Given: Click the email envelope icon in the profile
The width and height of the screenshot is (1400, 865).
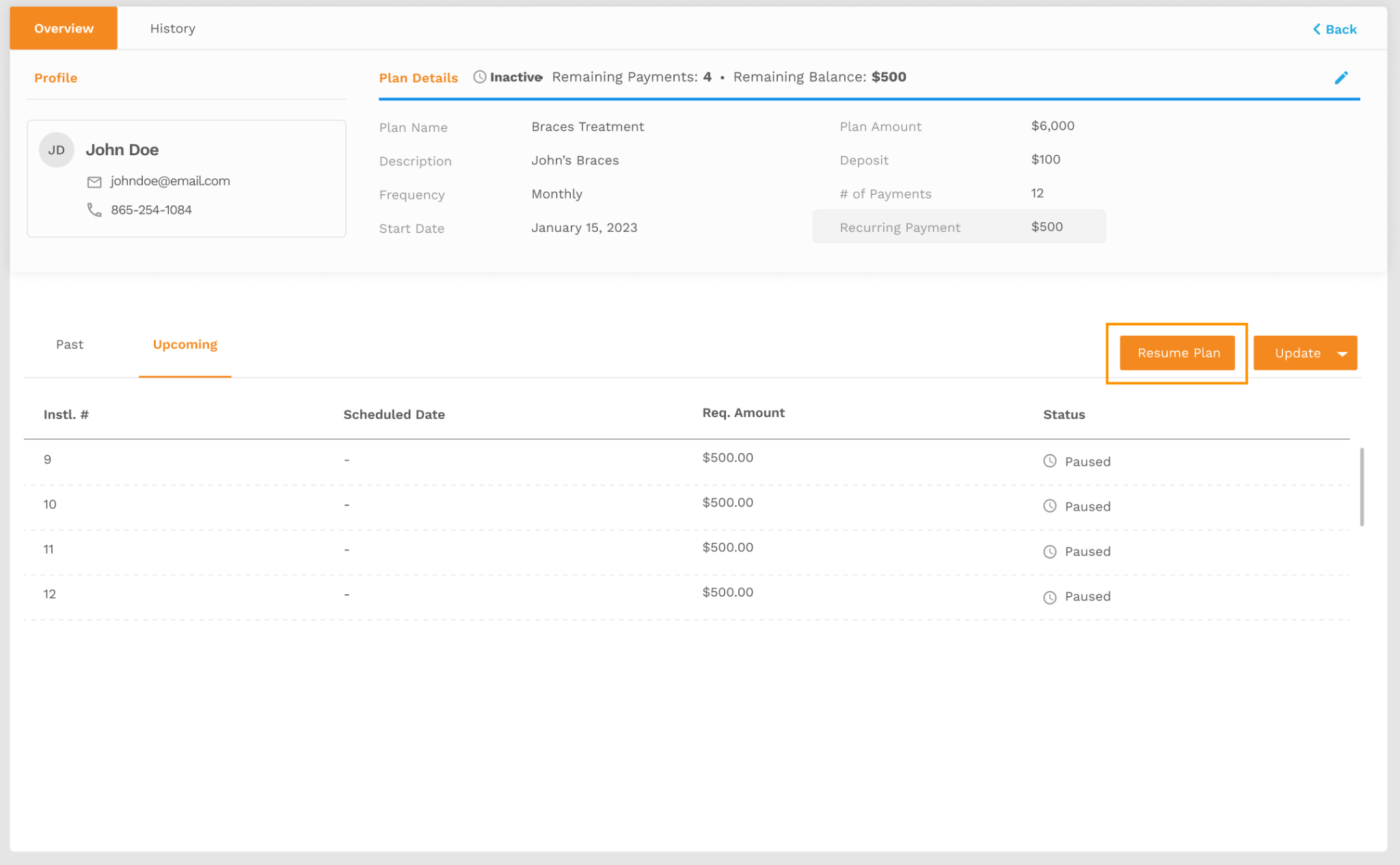Looking at the screenshot, I should point(94,182).
